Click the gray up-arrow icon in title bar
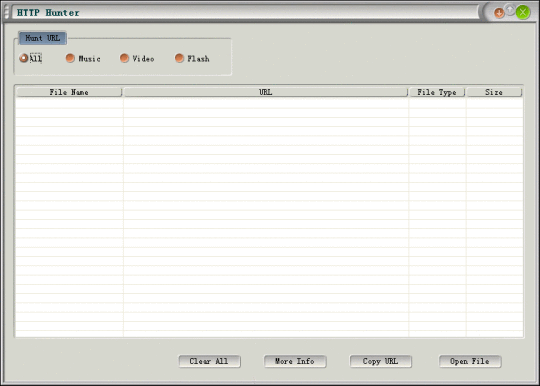Viewport: 540px width, 386px height. 510,10
